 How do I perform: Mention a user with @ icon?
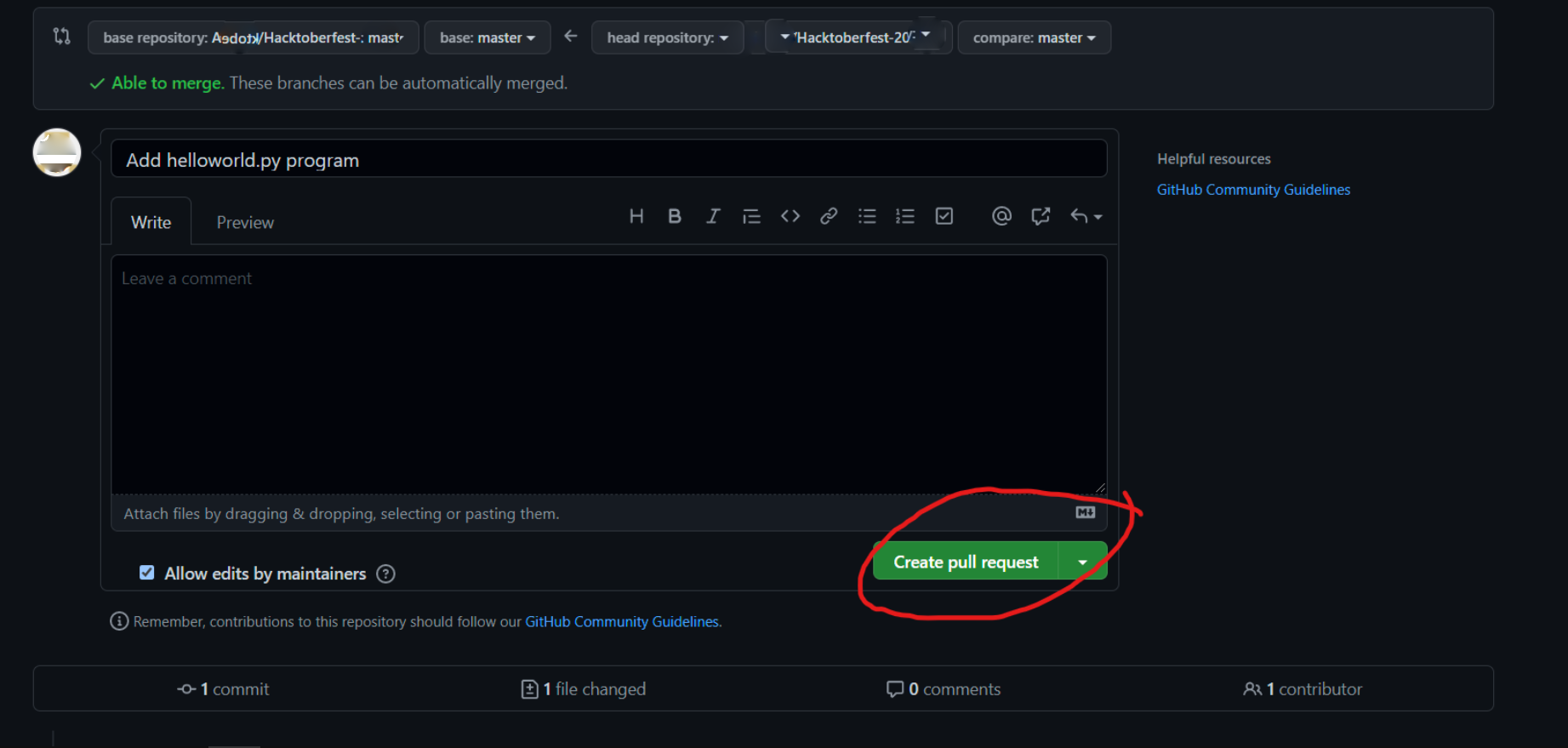(1001, 216)
